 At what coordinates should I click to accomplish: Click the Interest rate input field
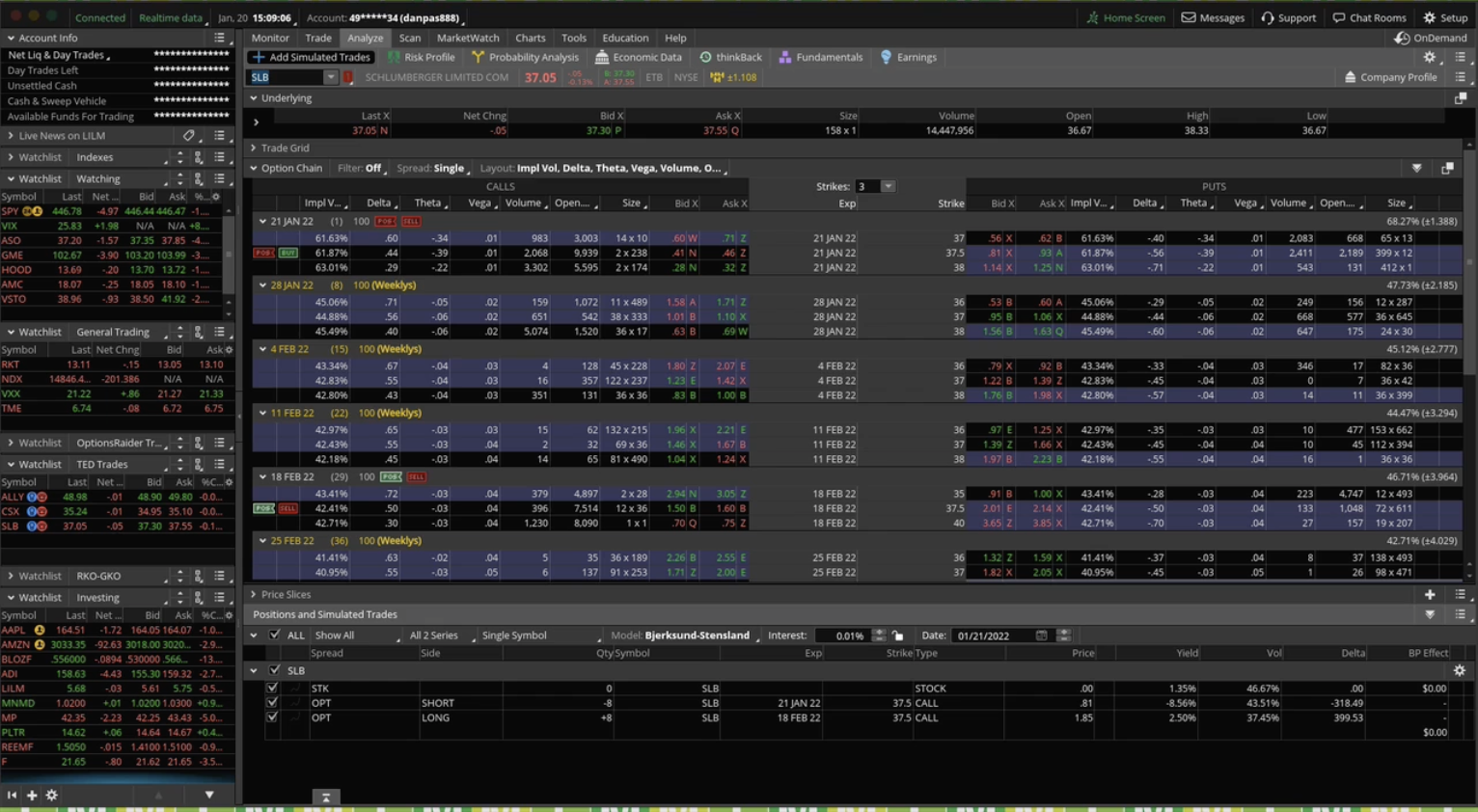point(843,636)
